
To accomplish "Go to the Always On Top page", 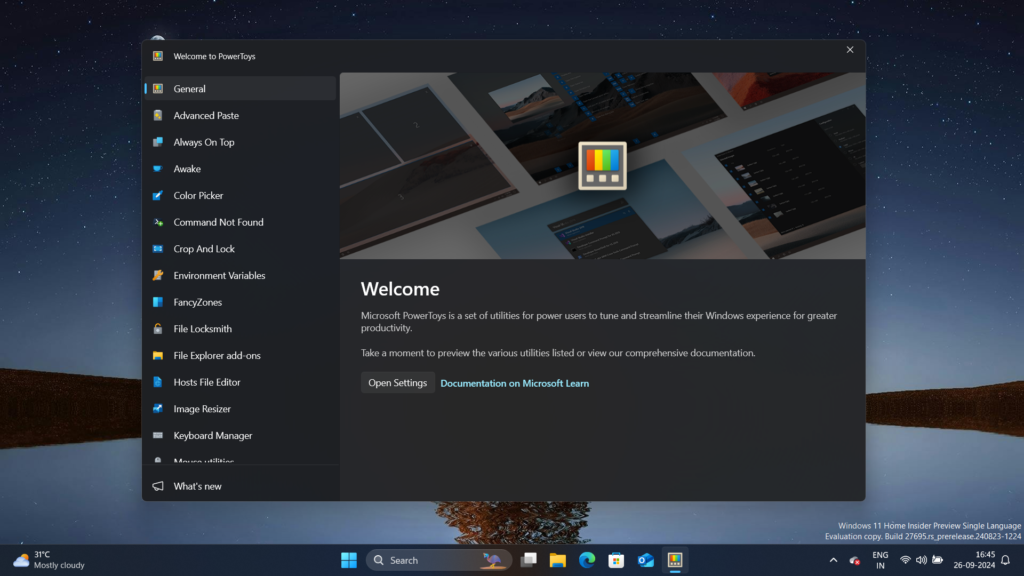I will click(240, 142).
